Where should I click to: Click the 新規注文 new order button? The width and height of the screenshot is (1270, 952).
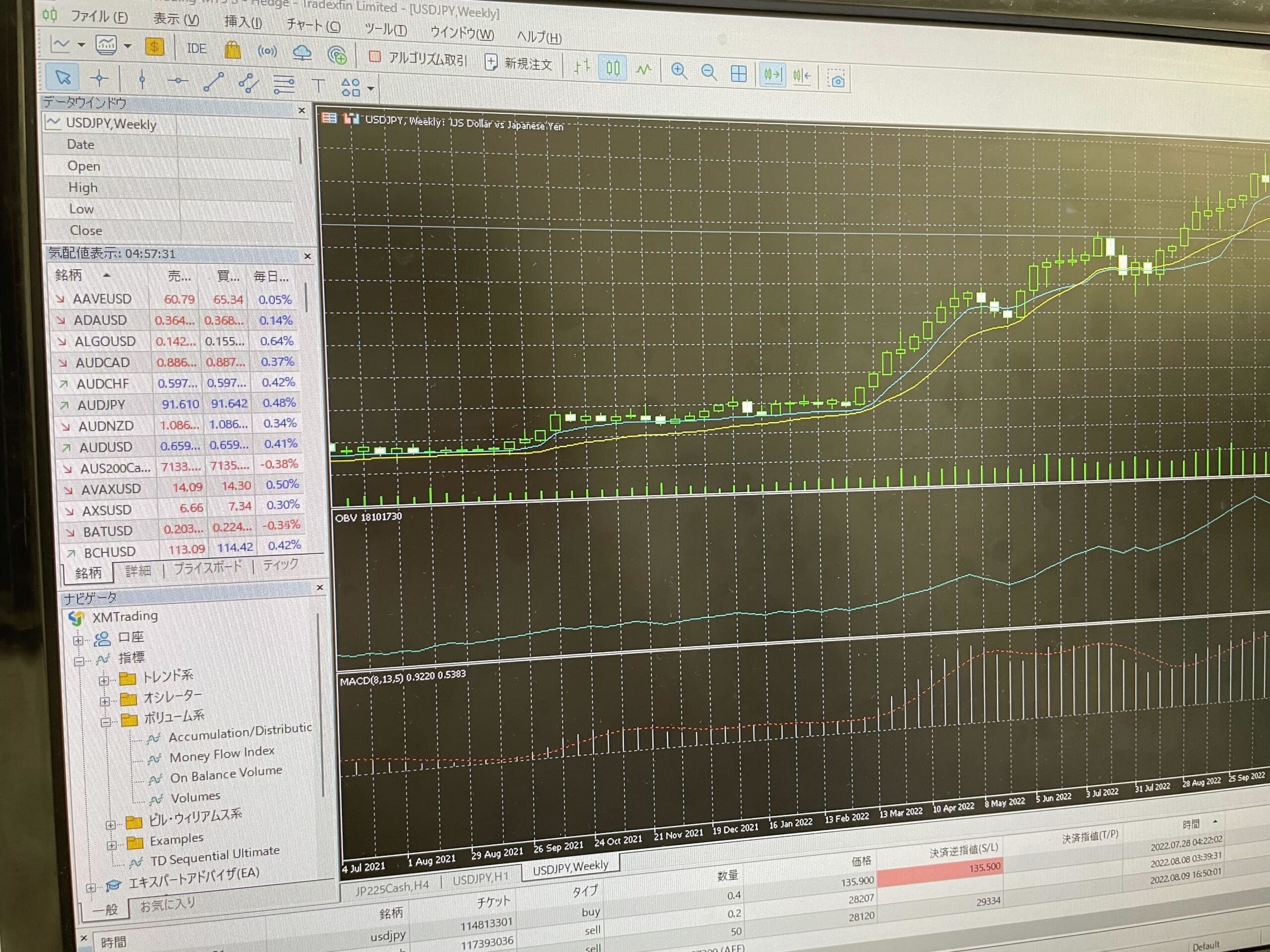tap(518, 63)
